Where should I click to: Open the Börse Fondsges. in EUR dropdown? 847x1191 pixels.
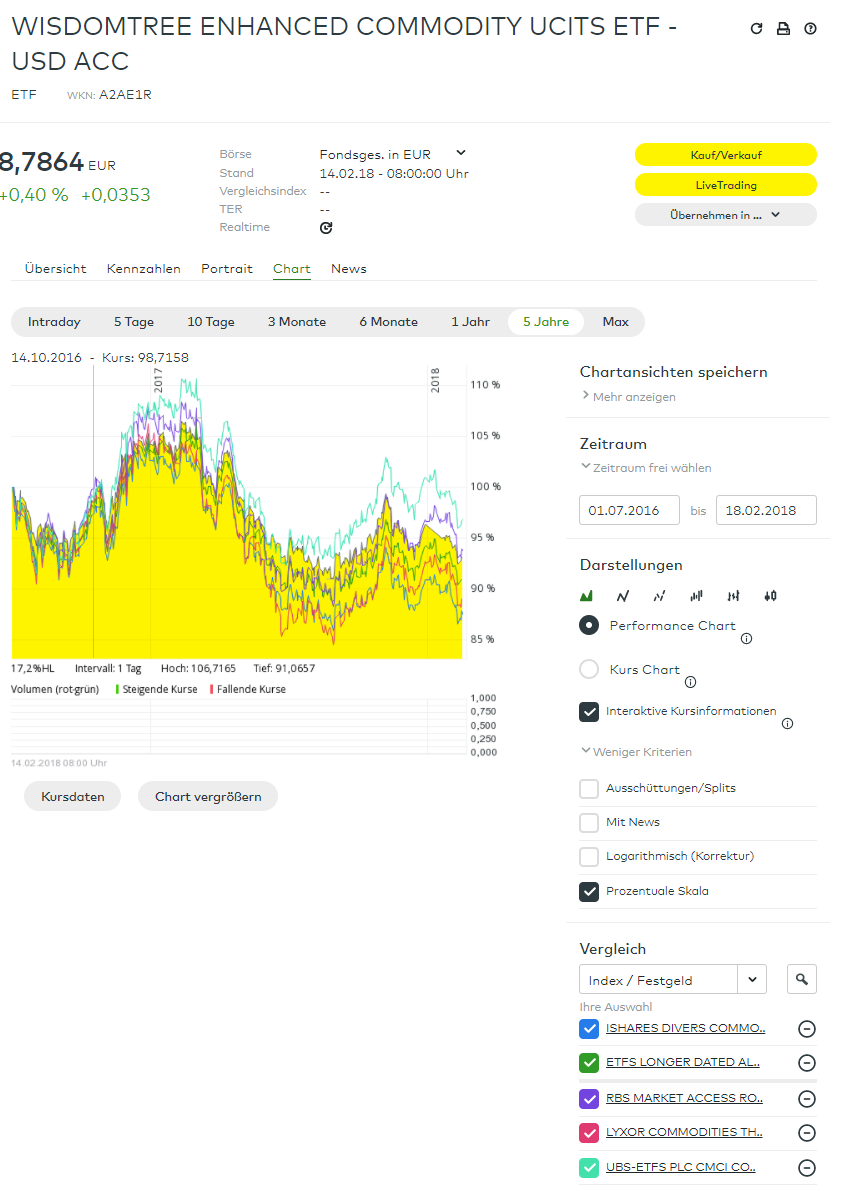click(x=393, y=154)
